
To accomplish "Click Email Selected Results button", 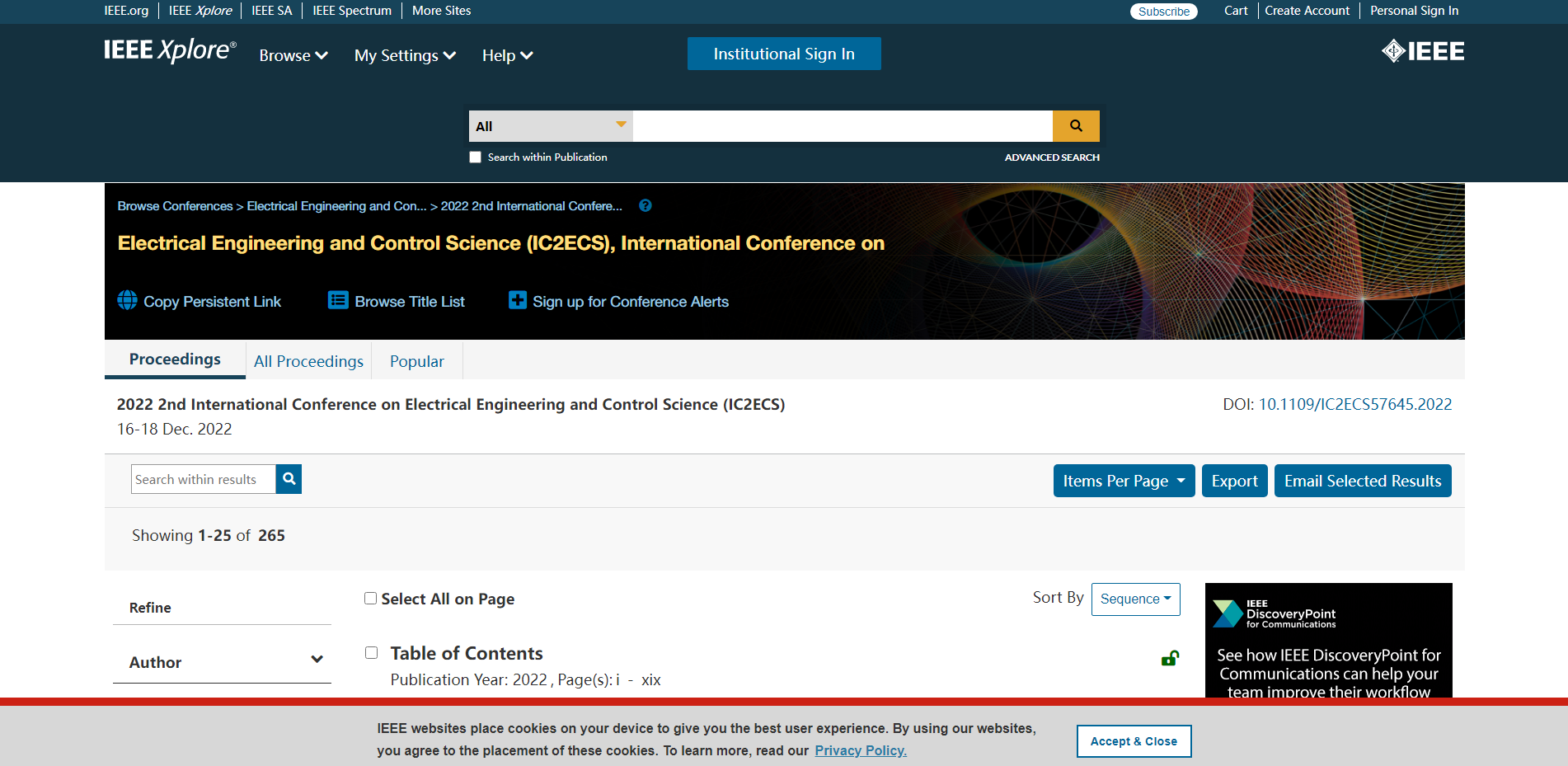I will [x=1363, y=481].
